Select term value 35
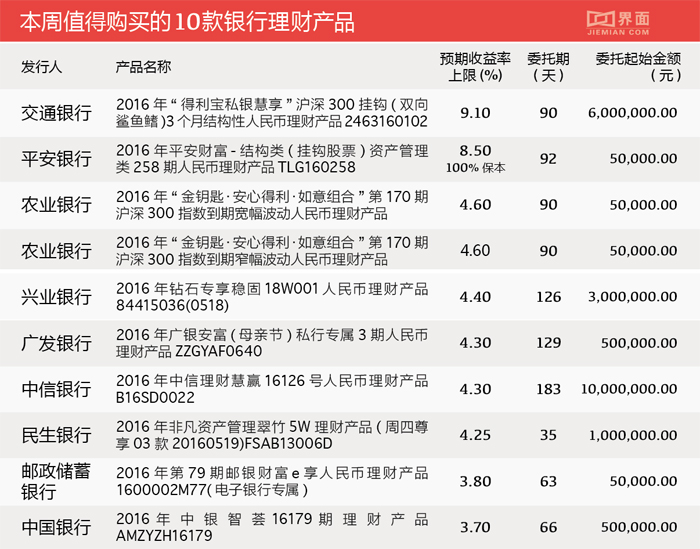Screen dimensions: 700x549 click(548, 435)
